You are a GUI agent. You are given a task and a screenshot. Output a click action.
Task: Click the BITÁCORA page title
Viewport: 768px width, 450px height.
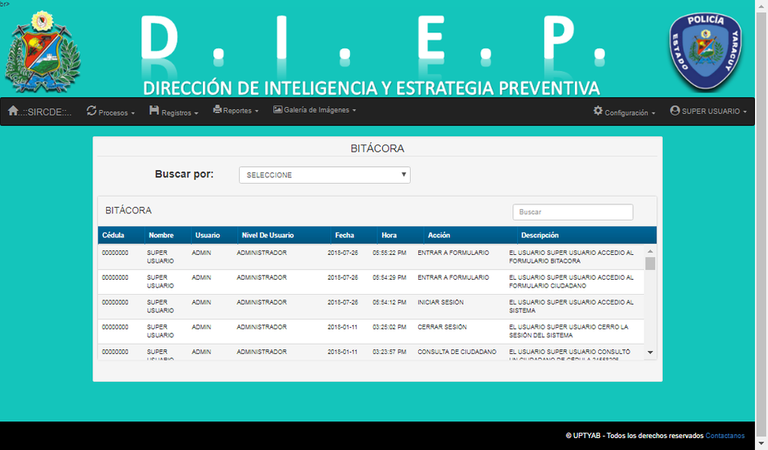[377, 148]
